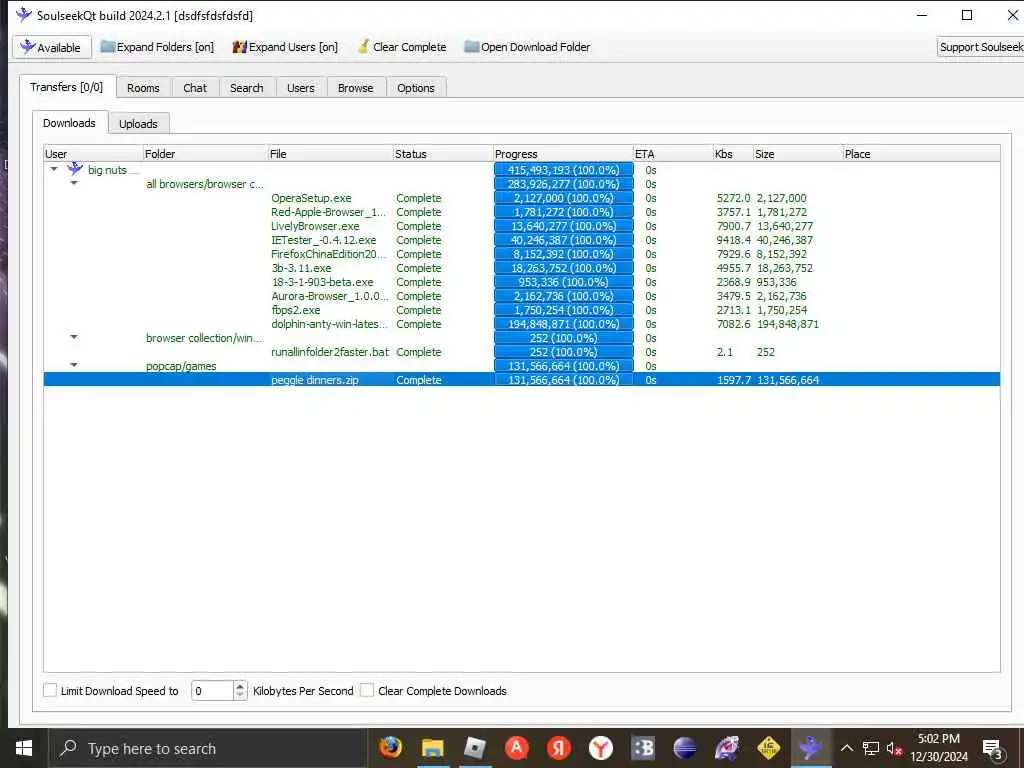Switch to the Chat tab

[x=195, y=88]
